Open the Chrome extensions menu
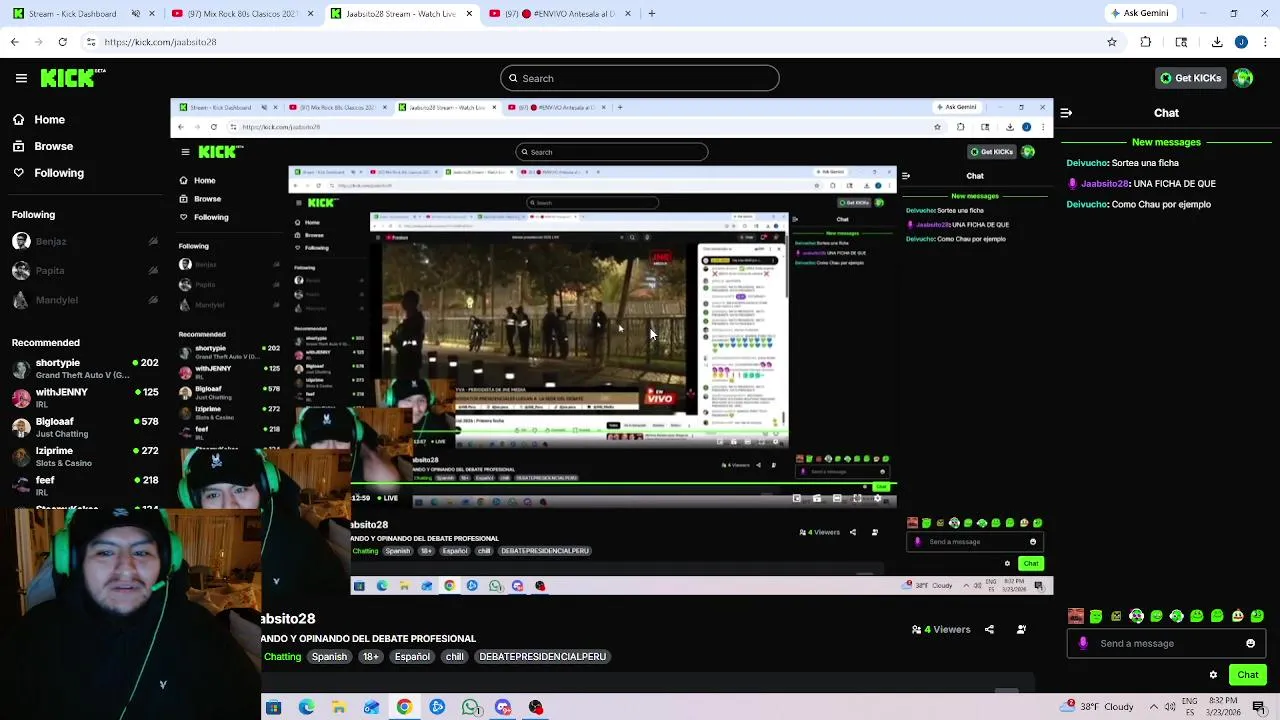The width and height of the screenshot is (1280, 720). (1146, 42)
